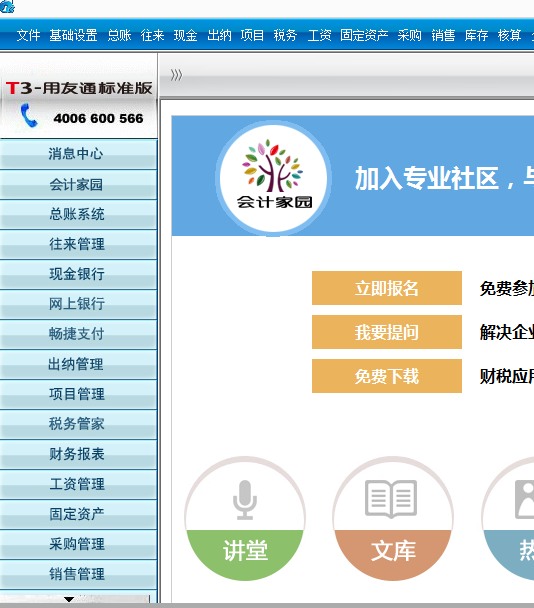Open 销售管理 from the sidebar
This screenshot has width=534, height=608.
[x=78, y=574]
